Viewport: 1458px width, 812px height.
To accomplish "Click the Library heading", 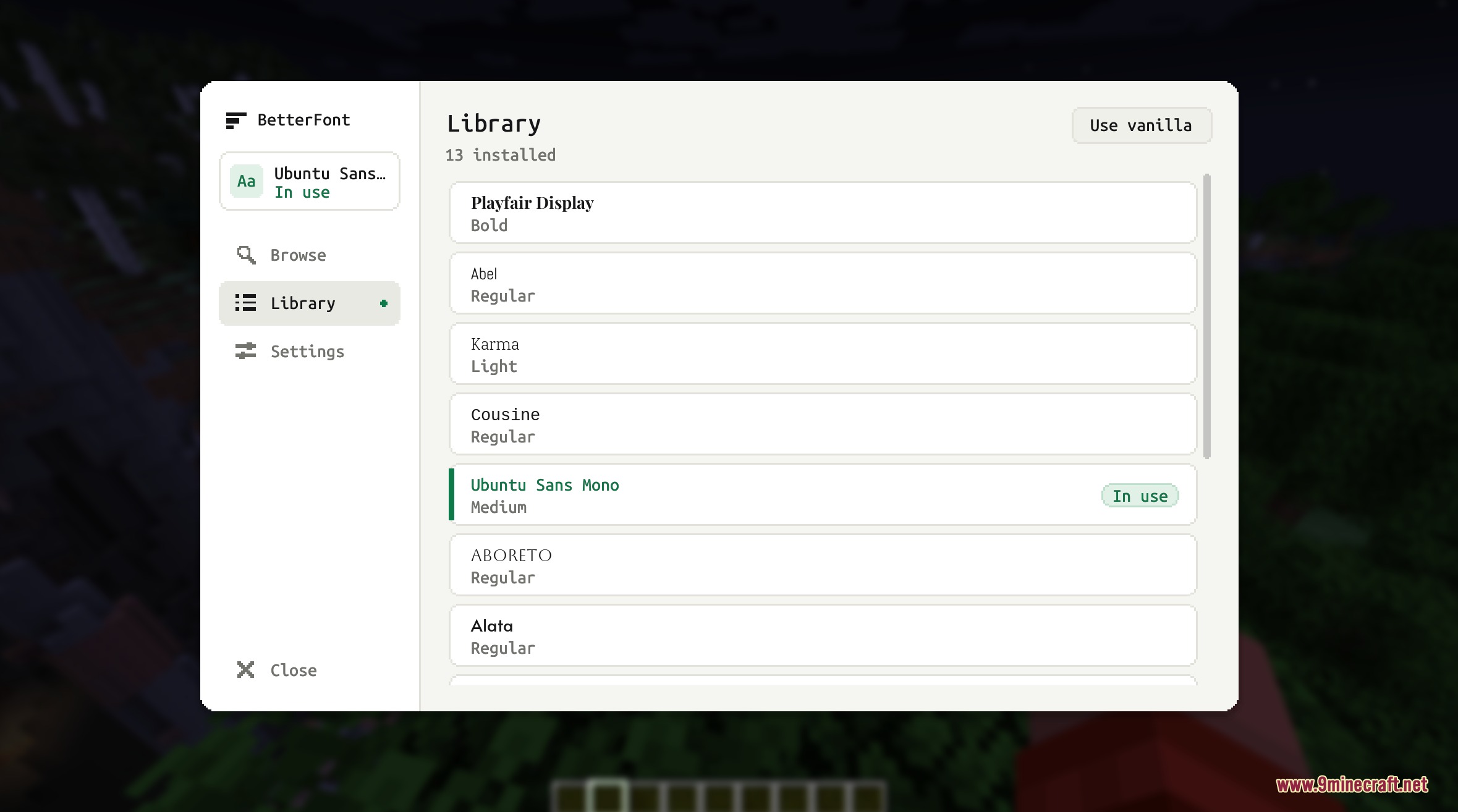I will click(494, 124).
